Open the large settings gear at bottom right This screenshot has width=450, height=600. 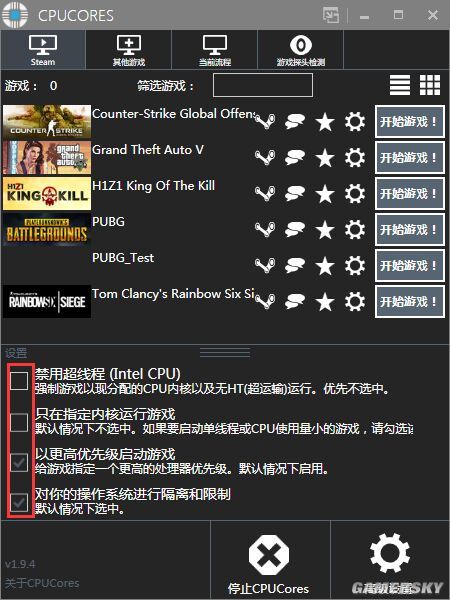[x=390, y=553]
